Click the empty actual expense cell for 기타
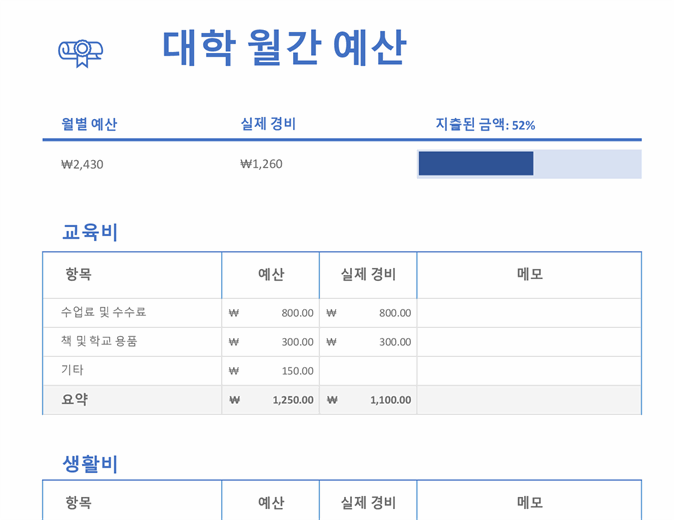675x520 pixels. [368, 371]
